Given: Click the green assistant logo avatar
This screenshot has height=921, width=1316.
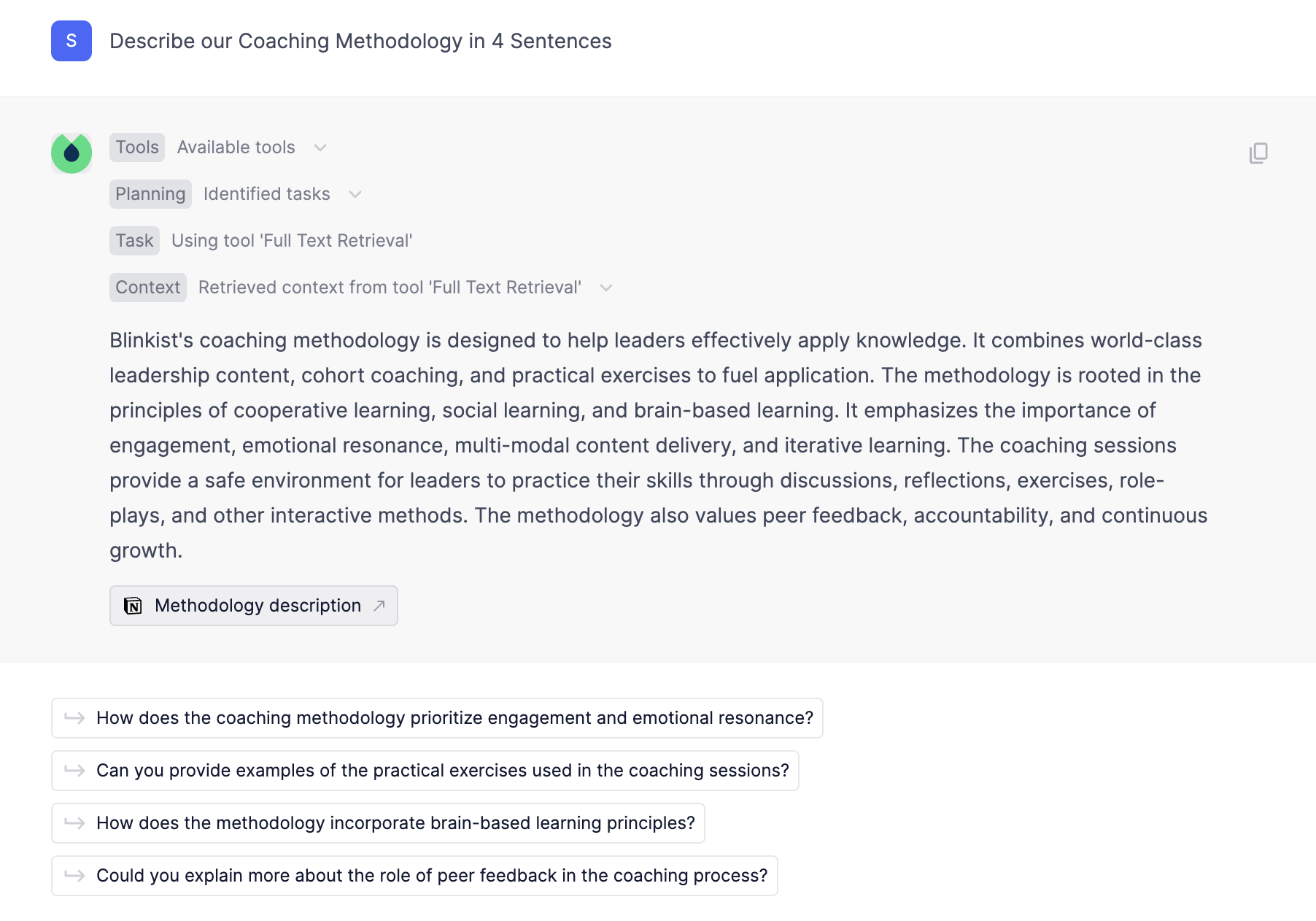Looking at the screenshot, I should (71, 153).
